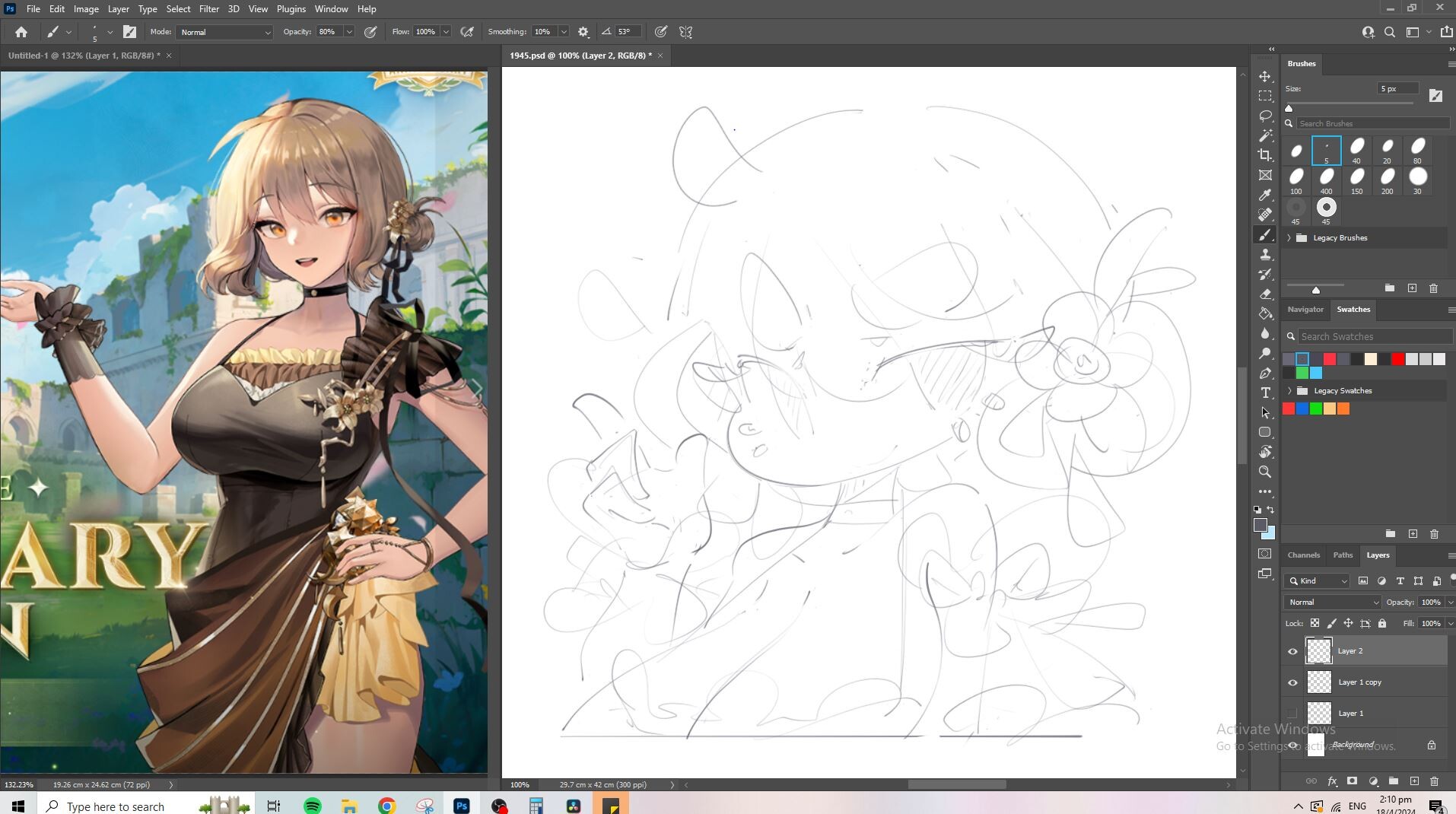Open Spotify from the taskbar

click(312, 806)
